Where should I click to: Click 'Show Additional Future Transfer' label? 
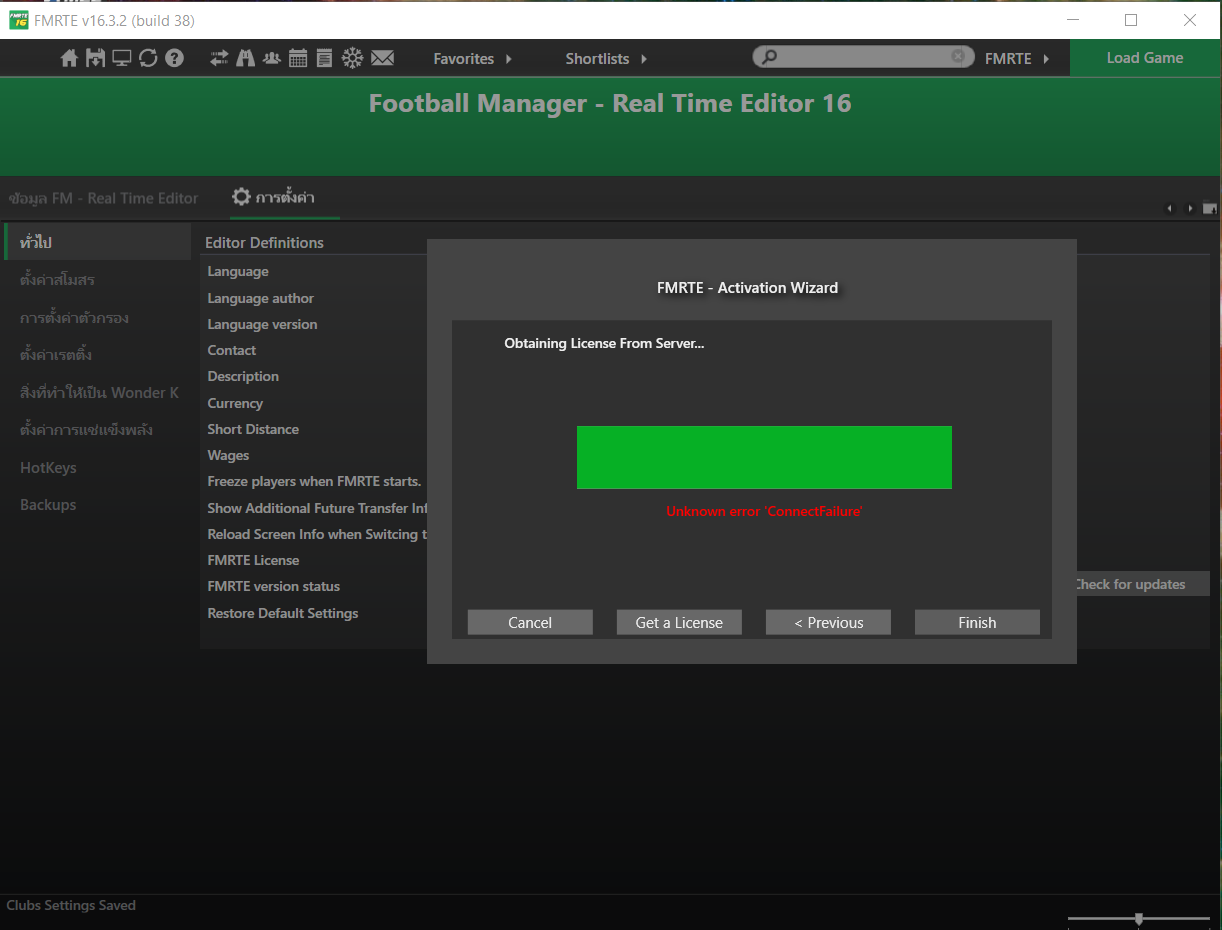pyautogui.click(x=317, y=508)
